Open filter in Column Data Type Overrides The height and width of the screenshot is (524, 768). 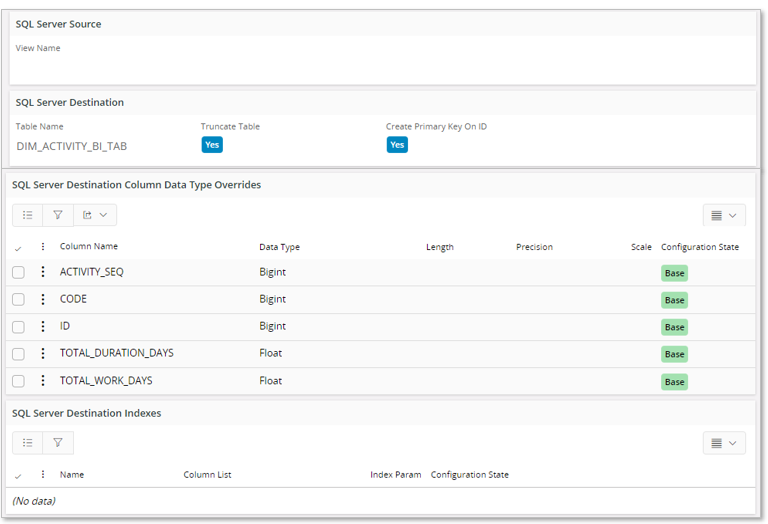[x=58, y=215]
